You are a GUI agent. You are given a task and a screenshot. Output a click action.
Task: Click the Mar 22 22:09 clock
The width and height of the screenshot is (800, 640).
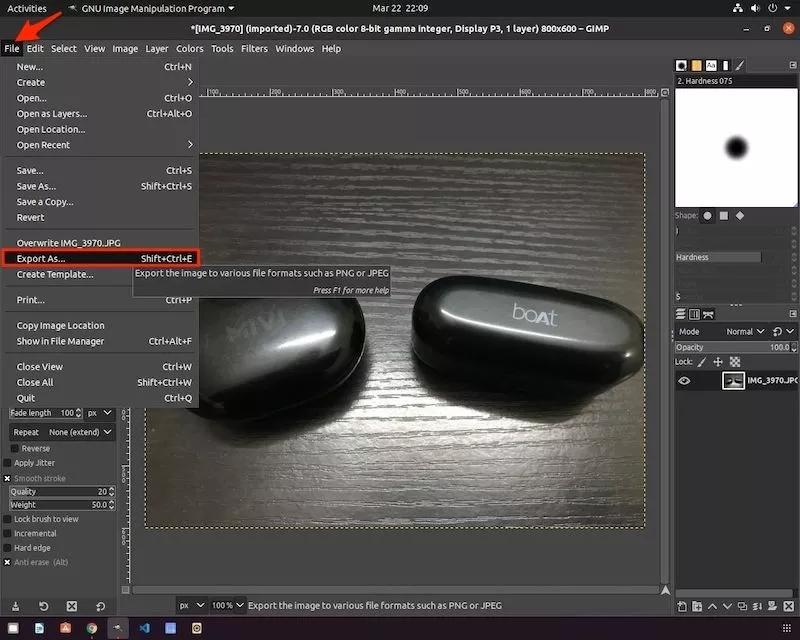[400, 9]
